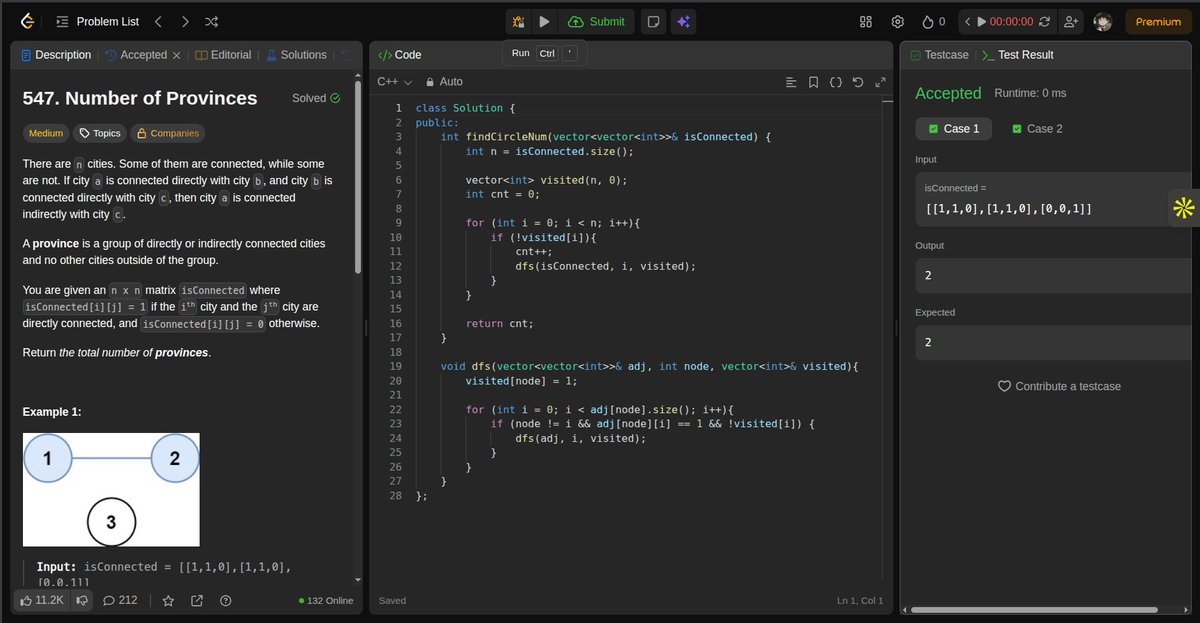
Task: Open the user profile avatar
Action: pos(1103,21)
